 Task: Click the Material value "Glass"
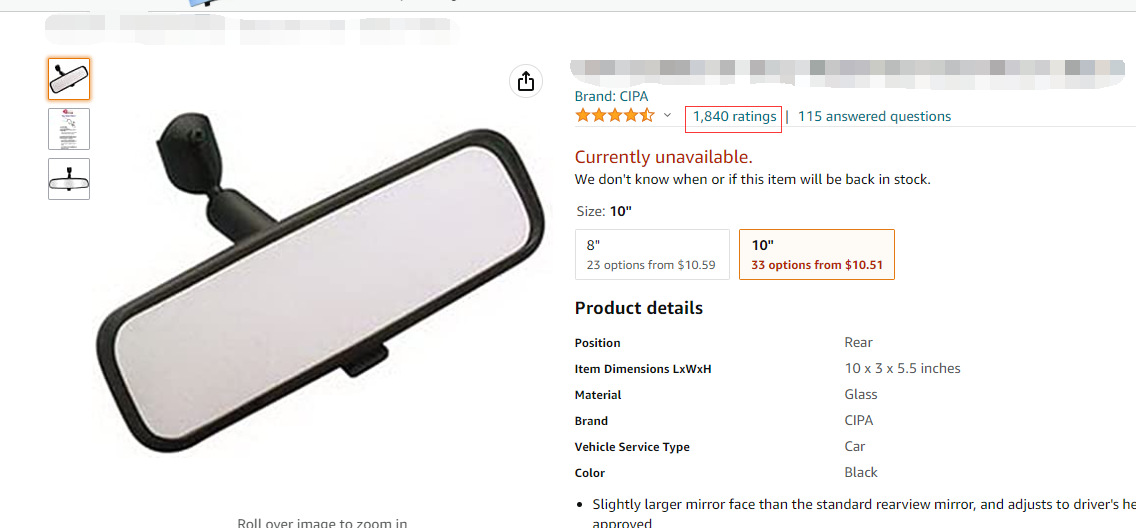click(860, 395)
